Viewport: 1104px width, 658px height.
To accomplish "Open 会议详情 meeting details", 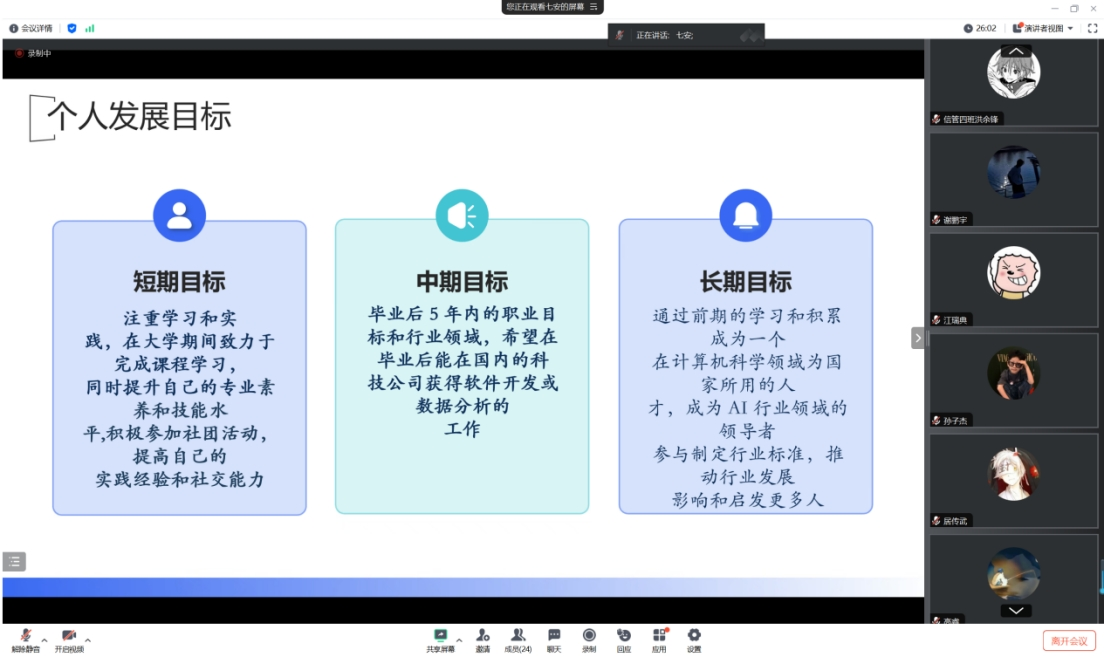I will [31, 28].
